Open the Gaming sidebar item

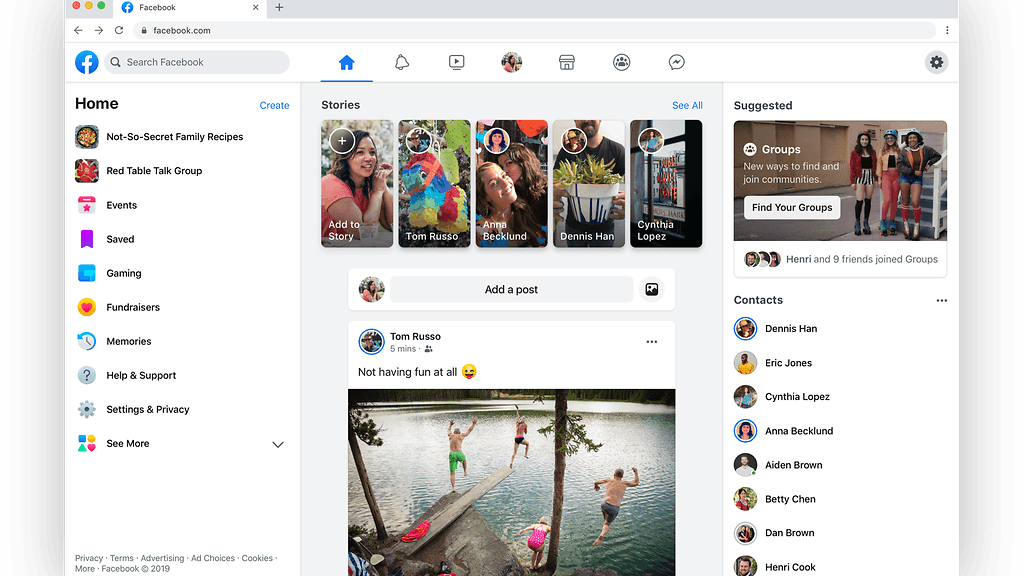124,273
